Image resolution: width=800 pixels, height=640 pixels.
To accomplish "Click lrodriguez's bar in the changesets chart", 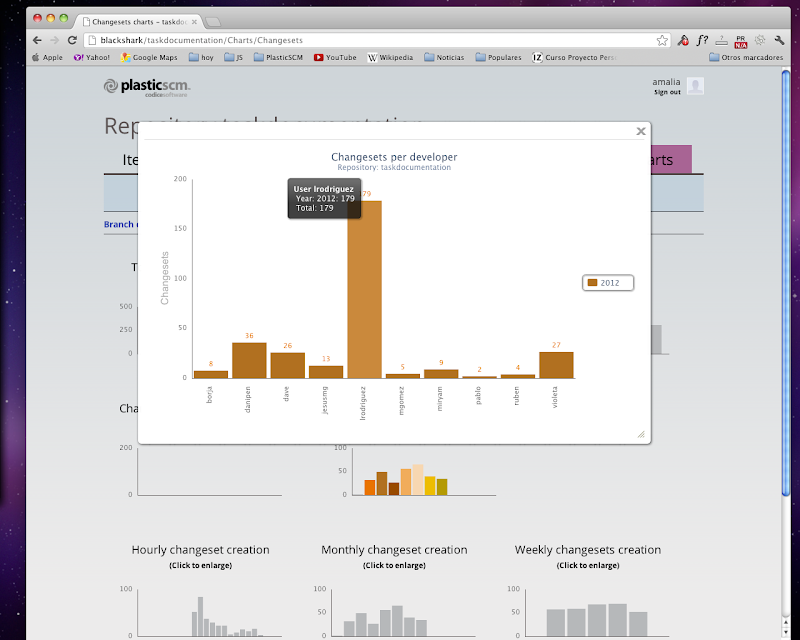I will tap(367, 290).
